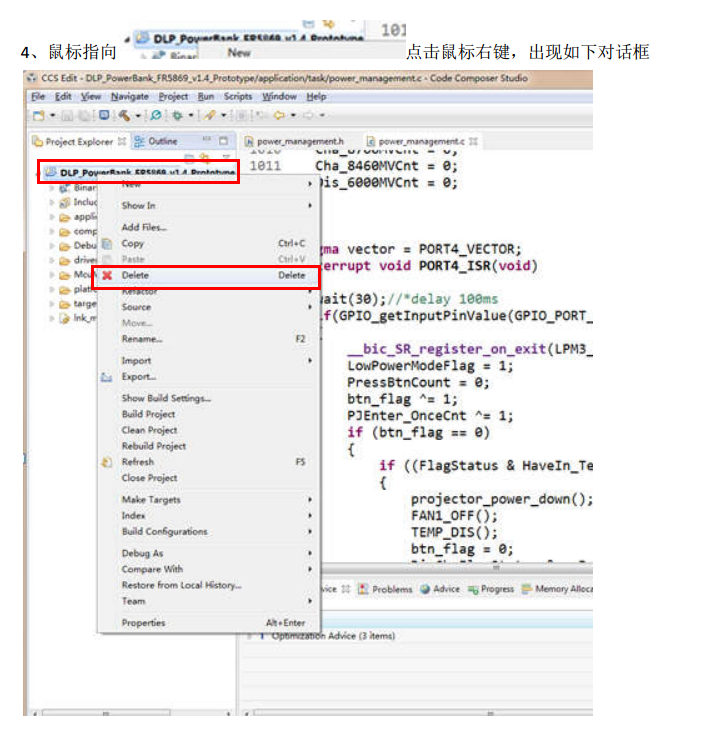Expand the Binaries tree node
This screenshot has width=708, height=739.
[x=52, y=188]
